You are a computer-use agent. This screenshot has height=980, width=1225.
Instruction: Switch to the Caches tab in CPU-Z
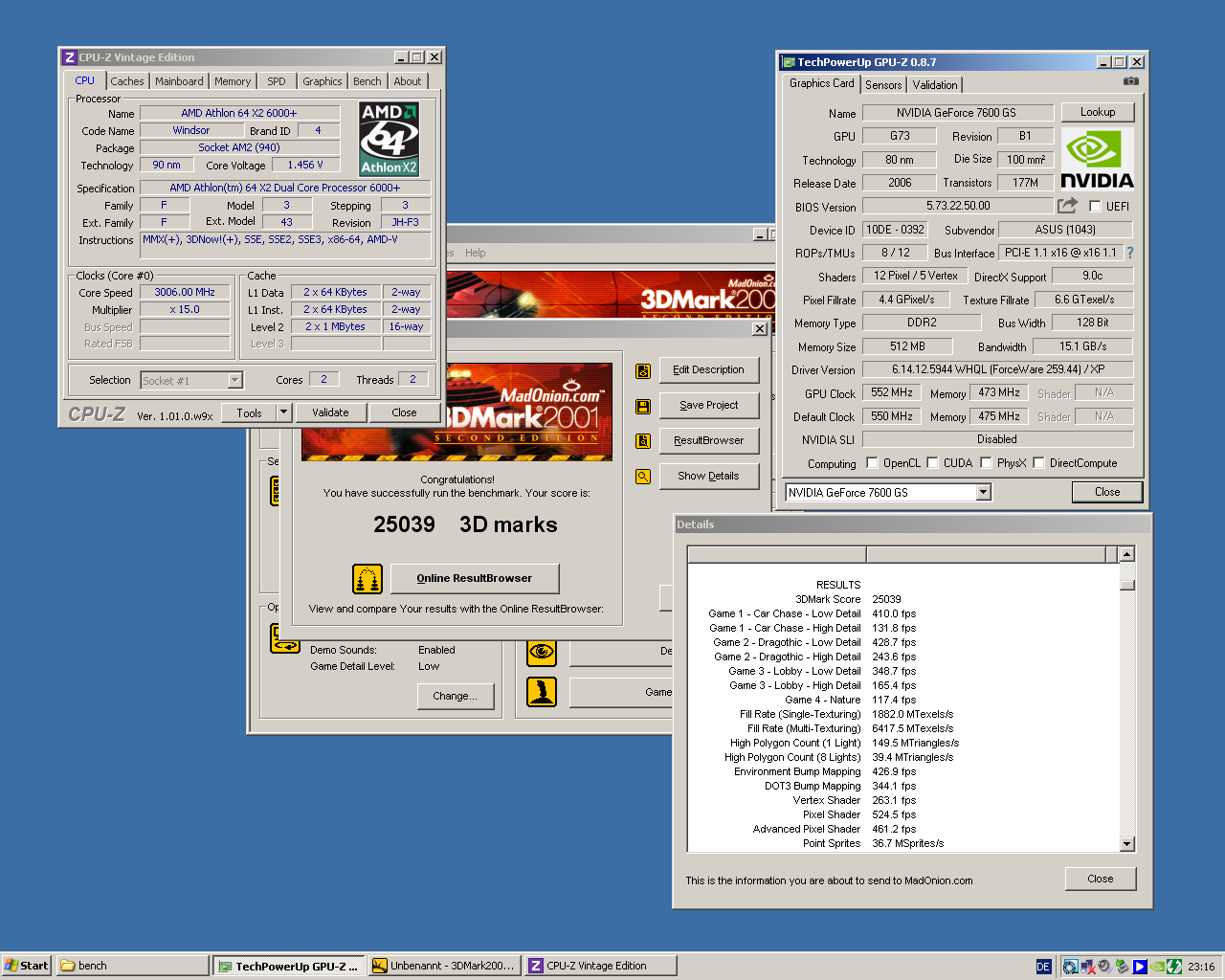coord(126,81)
